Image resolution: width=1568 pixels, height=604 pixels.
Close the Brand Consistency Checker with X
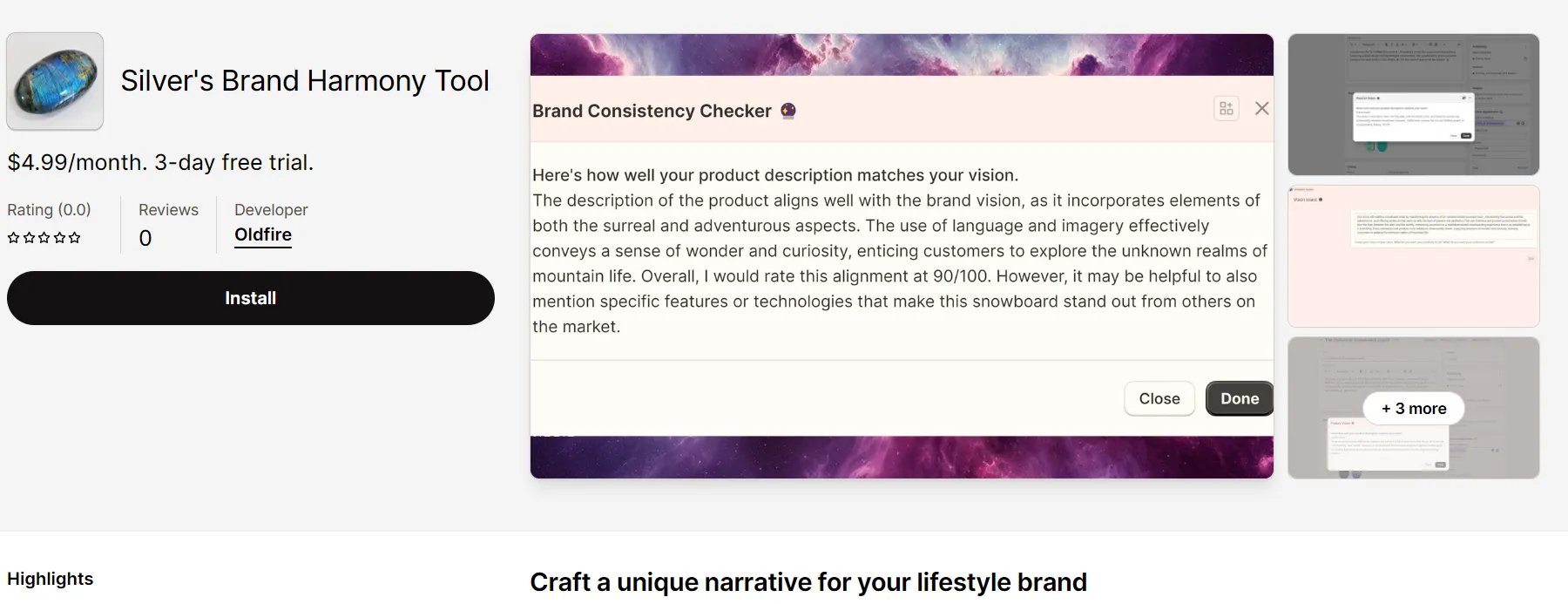point(1261,109)
